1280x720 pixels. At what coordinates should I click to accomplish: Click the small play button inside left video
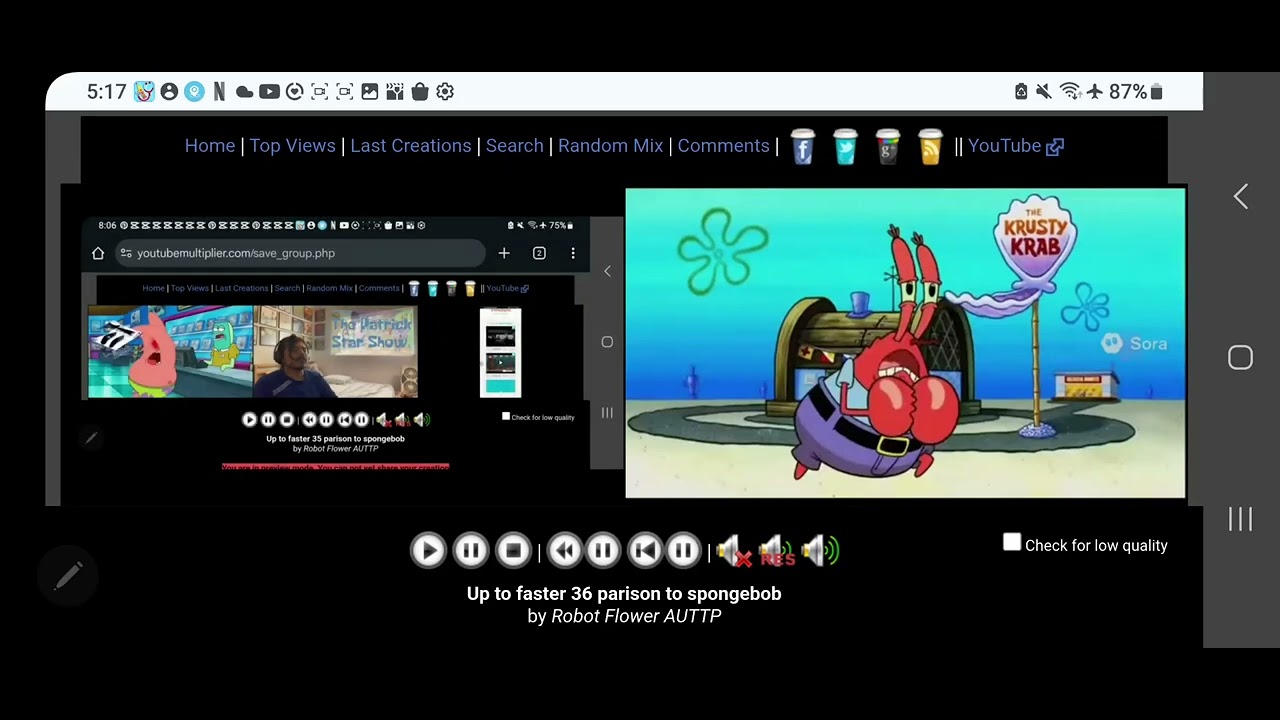(x=250, y=420)
